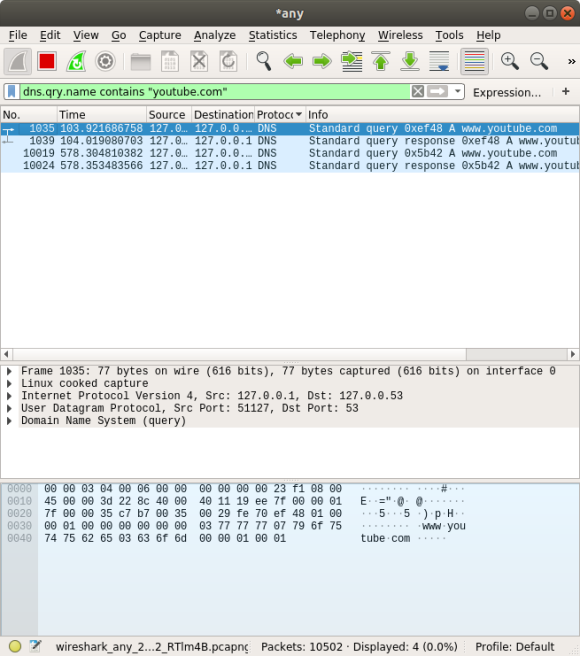Viewport: 580px width, 656px height.
Task: Expand Domain Name System query section
Action: click(x=9, y=421)
